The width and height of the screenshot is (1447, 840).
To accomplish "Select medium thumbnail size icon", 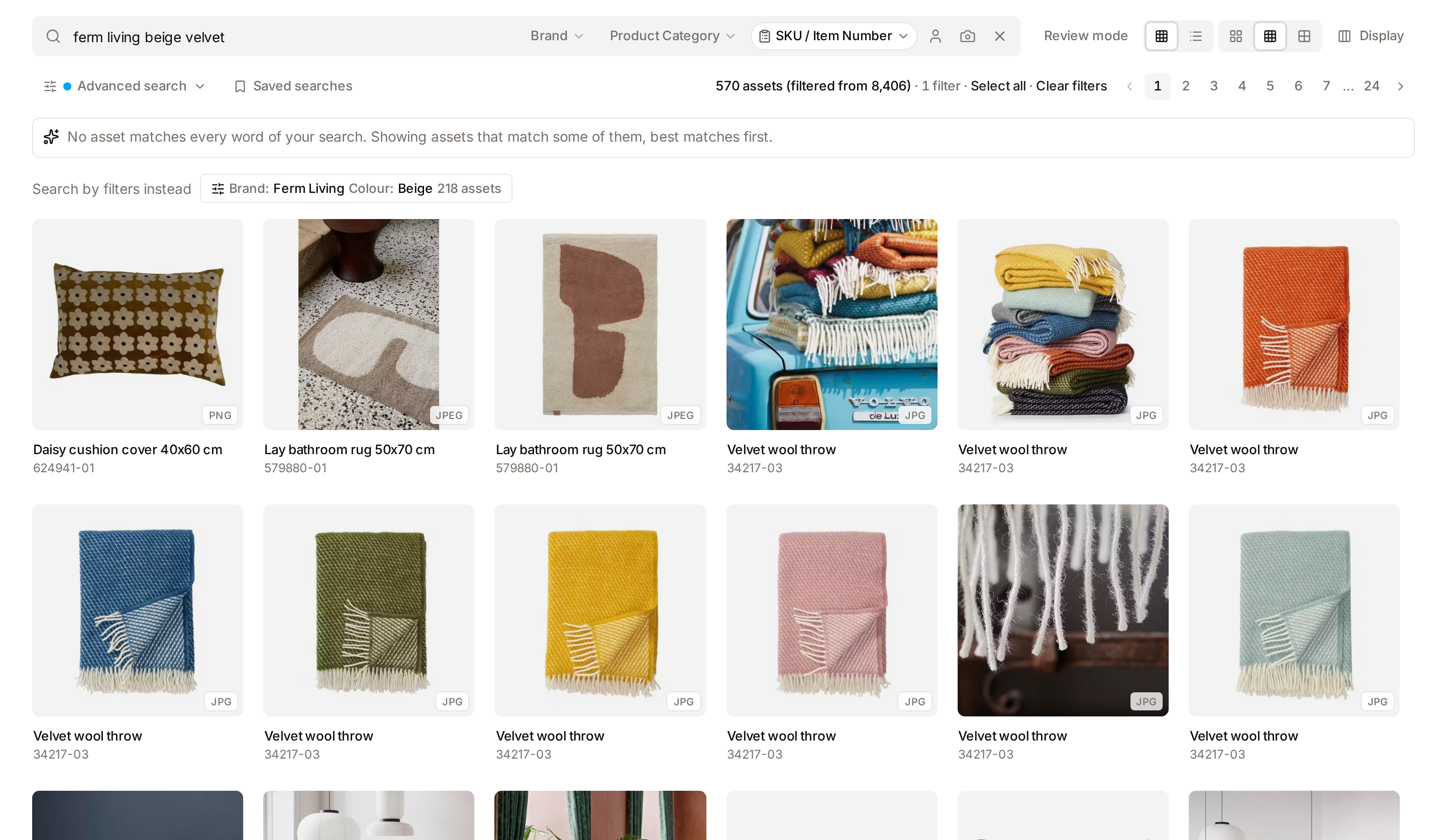I will 1270,36.
